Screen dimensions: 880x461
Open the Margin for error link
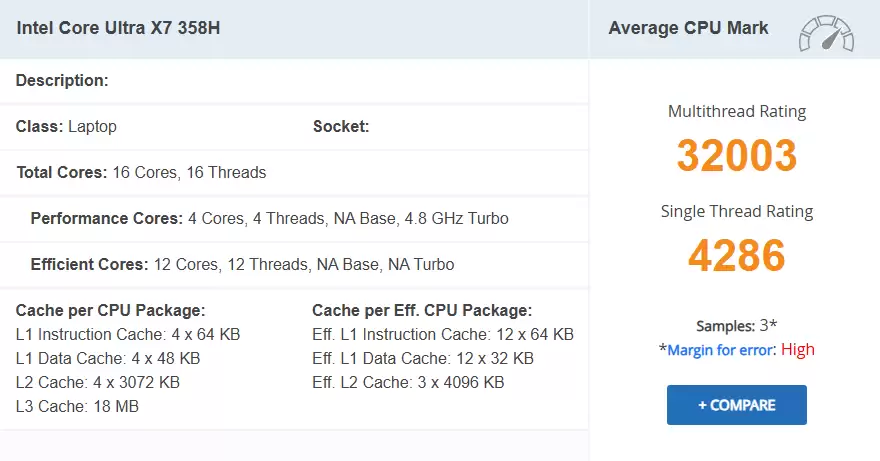721,350
